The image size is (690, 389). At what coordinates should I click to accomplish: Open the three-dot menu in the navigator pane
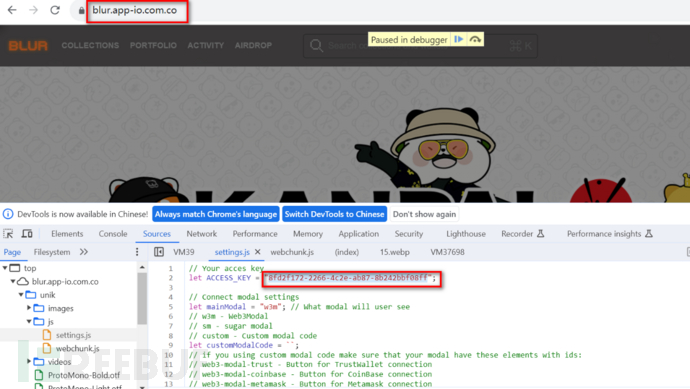click(x=137, y=252)
